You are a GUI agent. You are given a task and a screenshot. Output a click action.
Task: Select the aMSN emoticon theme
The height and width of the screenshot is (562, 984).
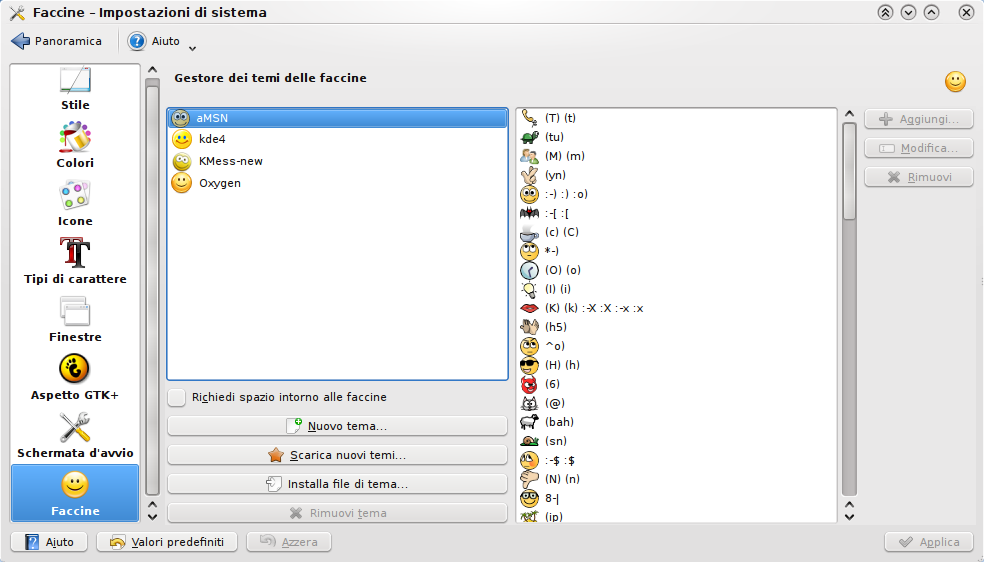[338, 118]
